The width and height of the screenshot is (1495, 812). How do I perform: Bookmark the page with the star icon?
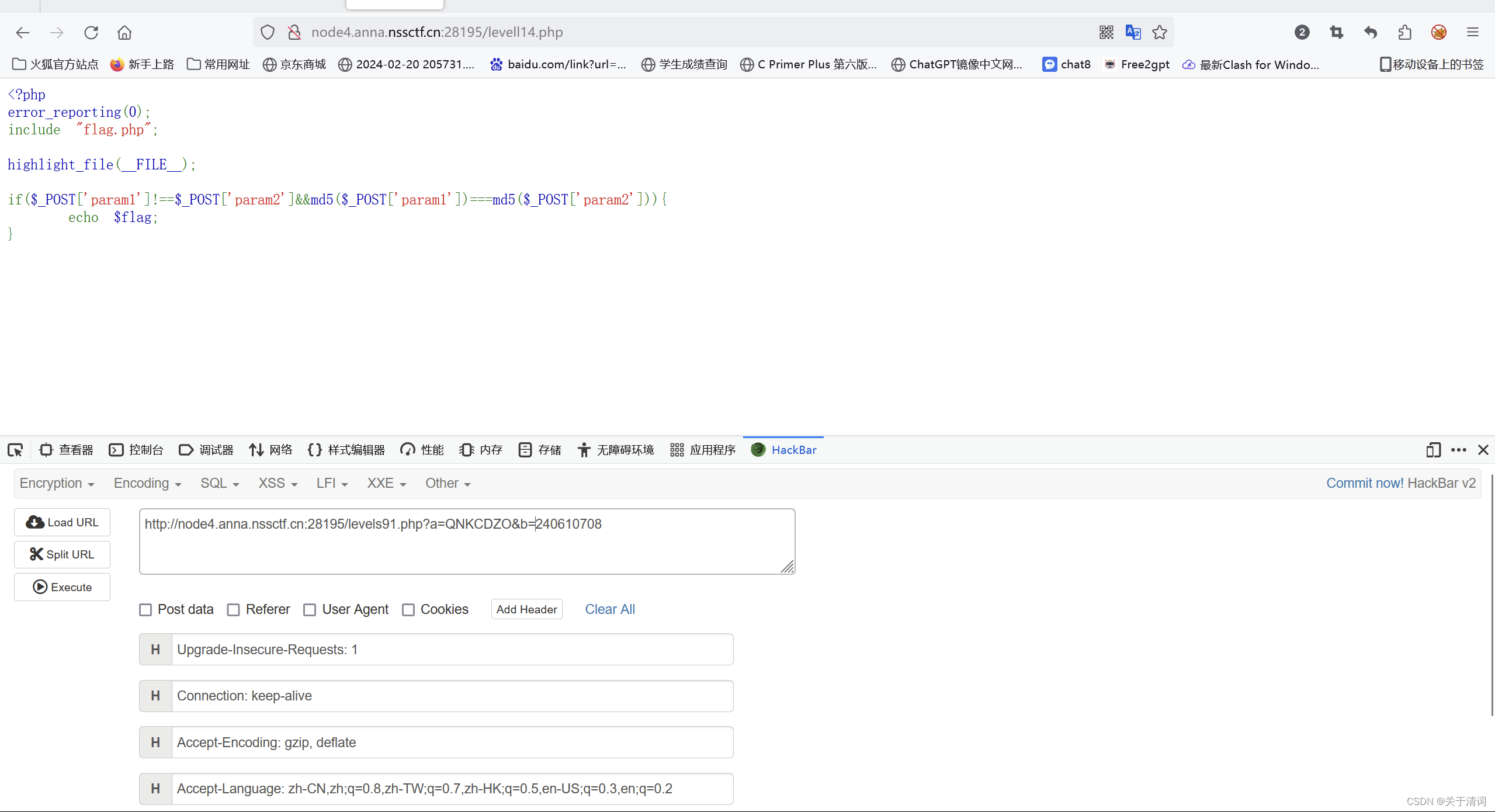click(1160, 32)
